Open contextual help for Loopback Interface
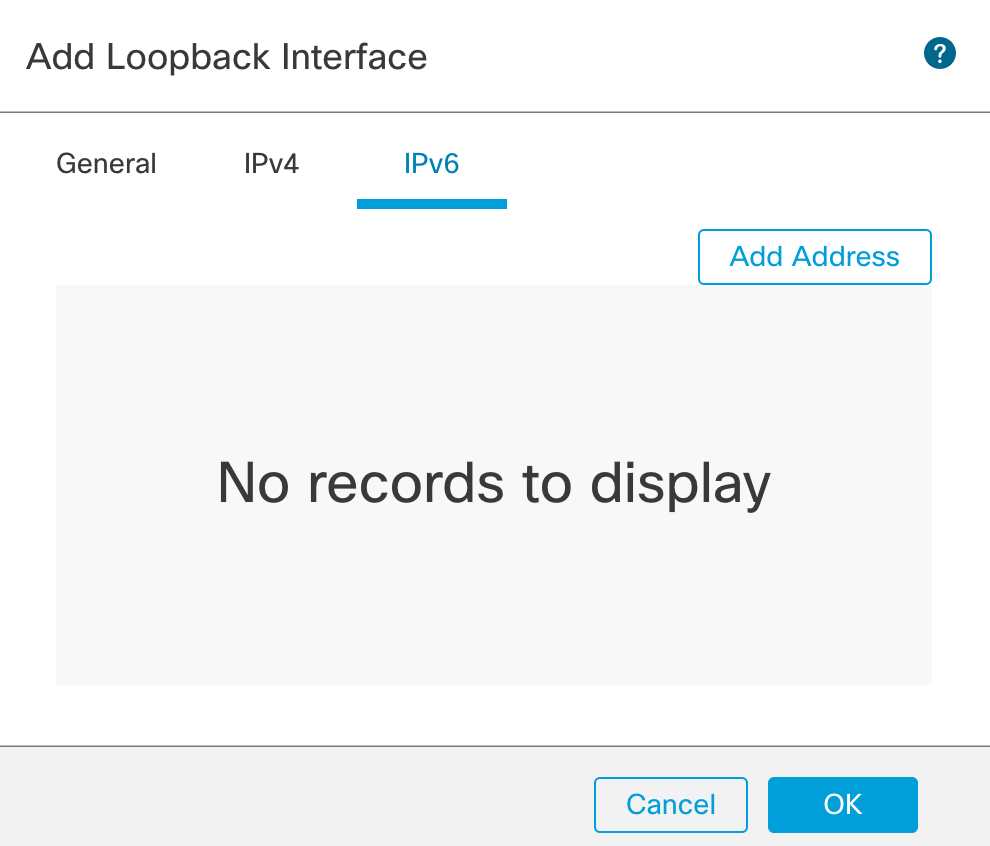The width and height of the screenshot is (990, 846). (939, 53)
